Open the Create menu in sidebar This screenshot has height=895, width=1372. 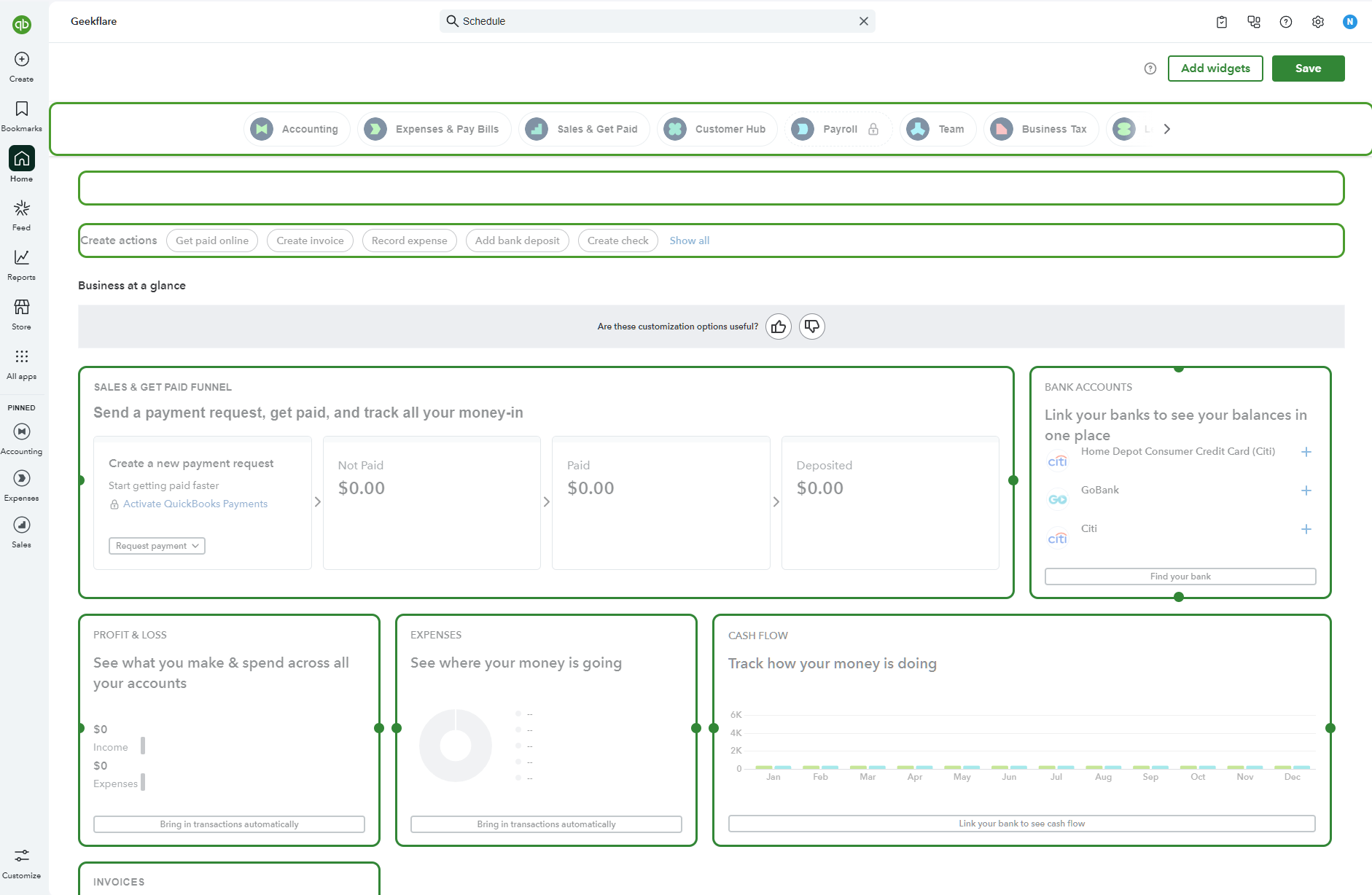point(22,66)
